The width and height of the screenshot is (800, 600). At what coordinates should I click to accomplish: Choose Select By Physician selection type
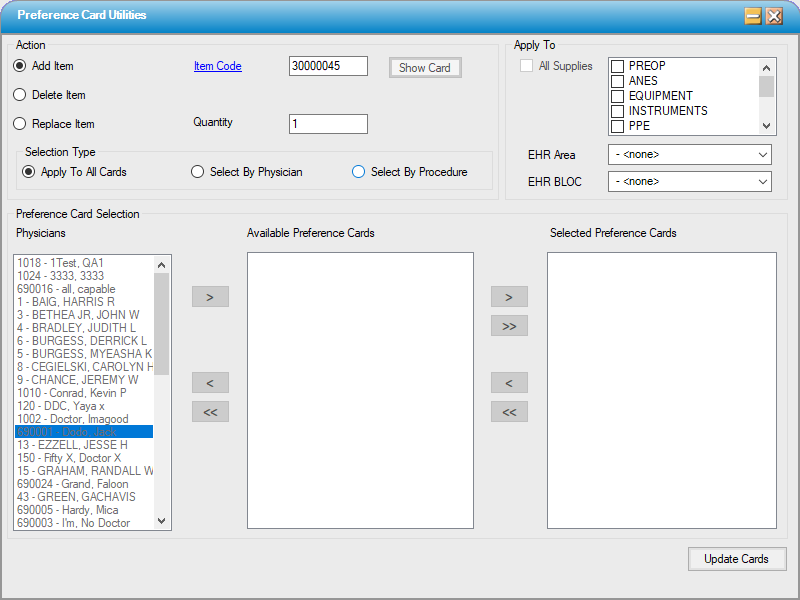tap(198, 172)
